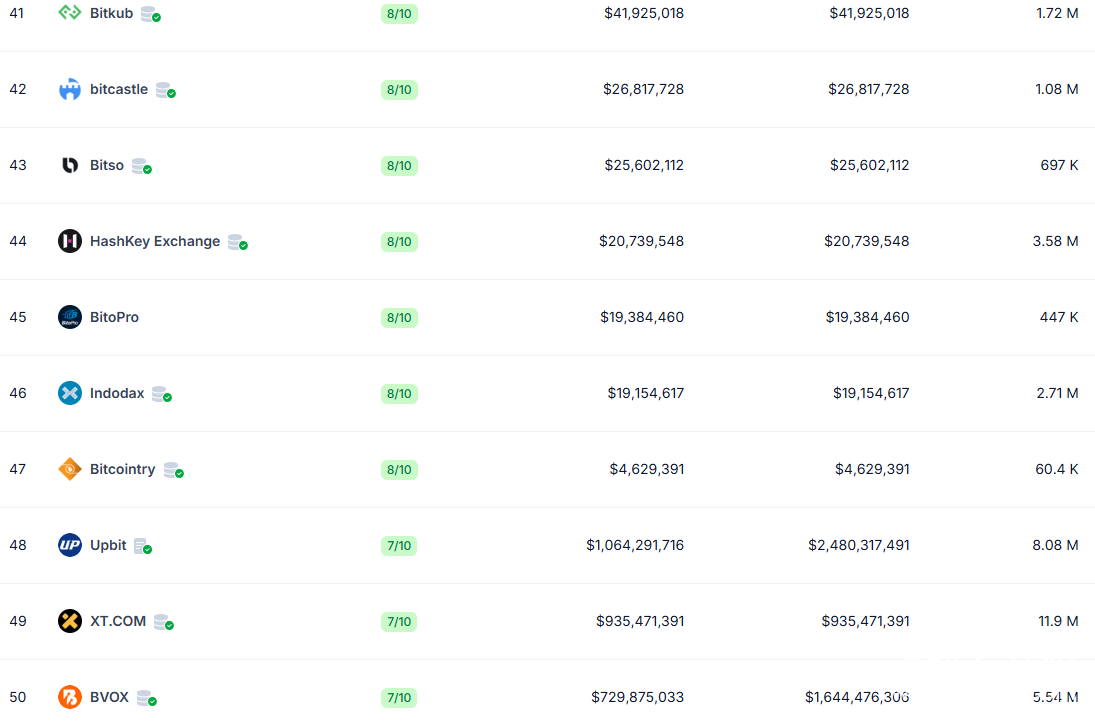Click the reserves badge beside HashKey Exchange
Screen dimensions: 1095x721
(238, 242)
